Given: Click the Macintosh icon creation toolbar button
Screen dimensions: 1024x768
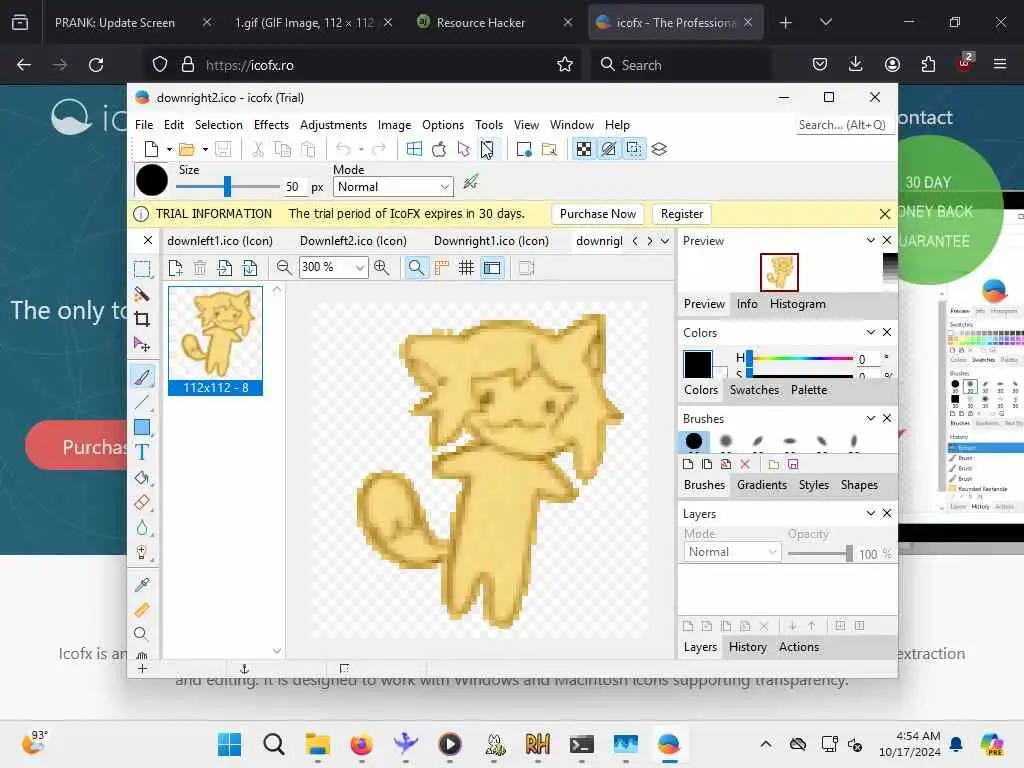Looking at the screenshot, I should point(439,149).
